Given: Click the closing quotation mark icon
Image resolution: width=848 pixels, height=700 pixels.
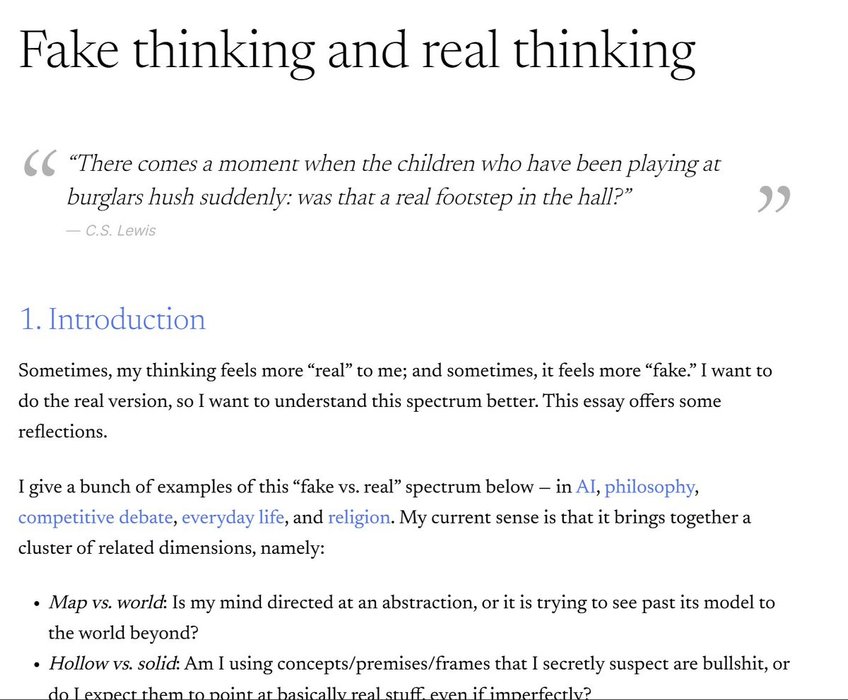Looking at the screenshot, I should 773,199.
